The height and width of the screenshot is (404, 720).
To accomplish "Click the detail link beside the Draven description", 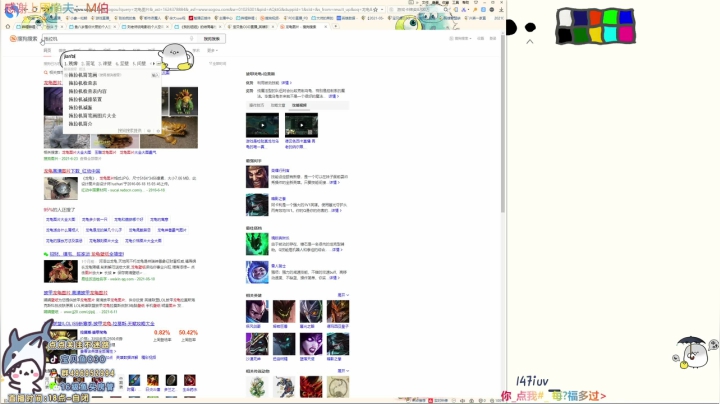I will click(x=334, y=183).
